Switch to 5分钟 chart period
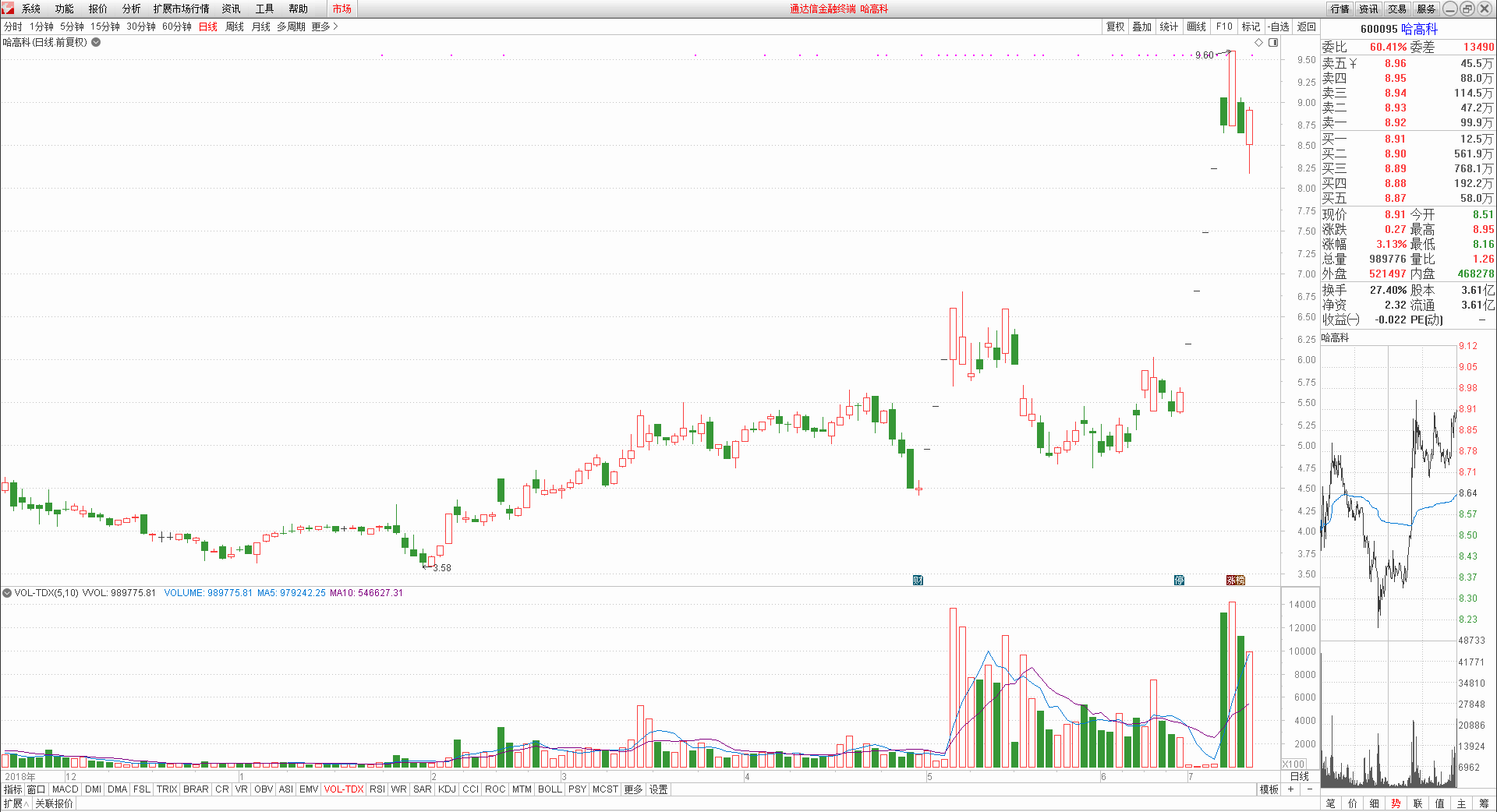The height and width of the screenshot is (812, 1497). tap(72, 26)
